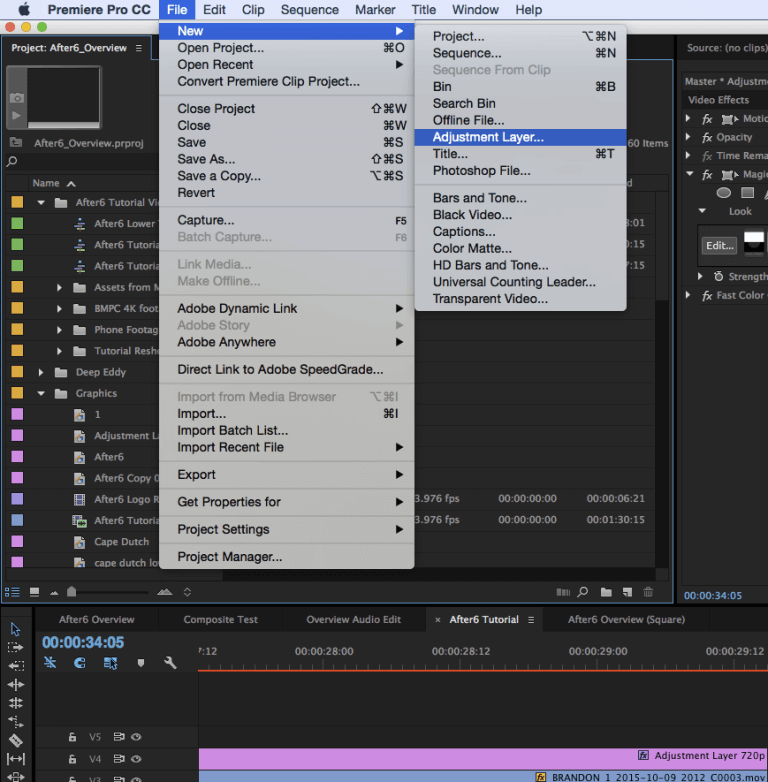Switch project panel to List View

pyautogui.click(x=12, y=592)
